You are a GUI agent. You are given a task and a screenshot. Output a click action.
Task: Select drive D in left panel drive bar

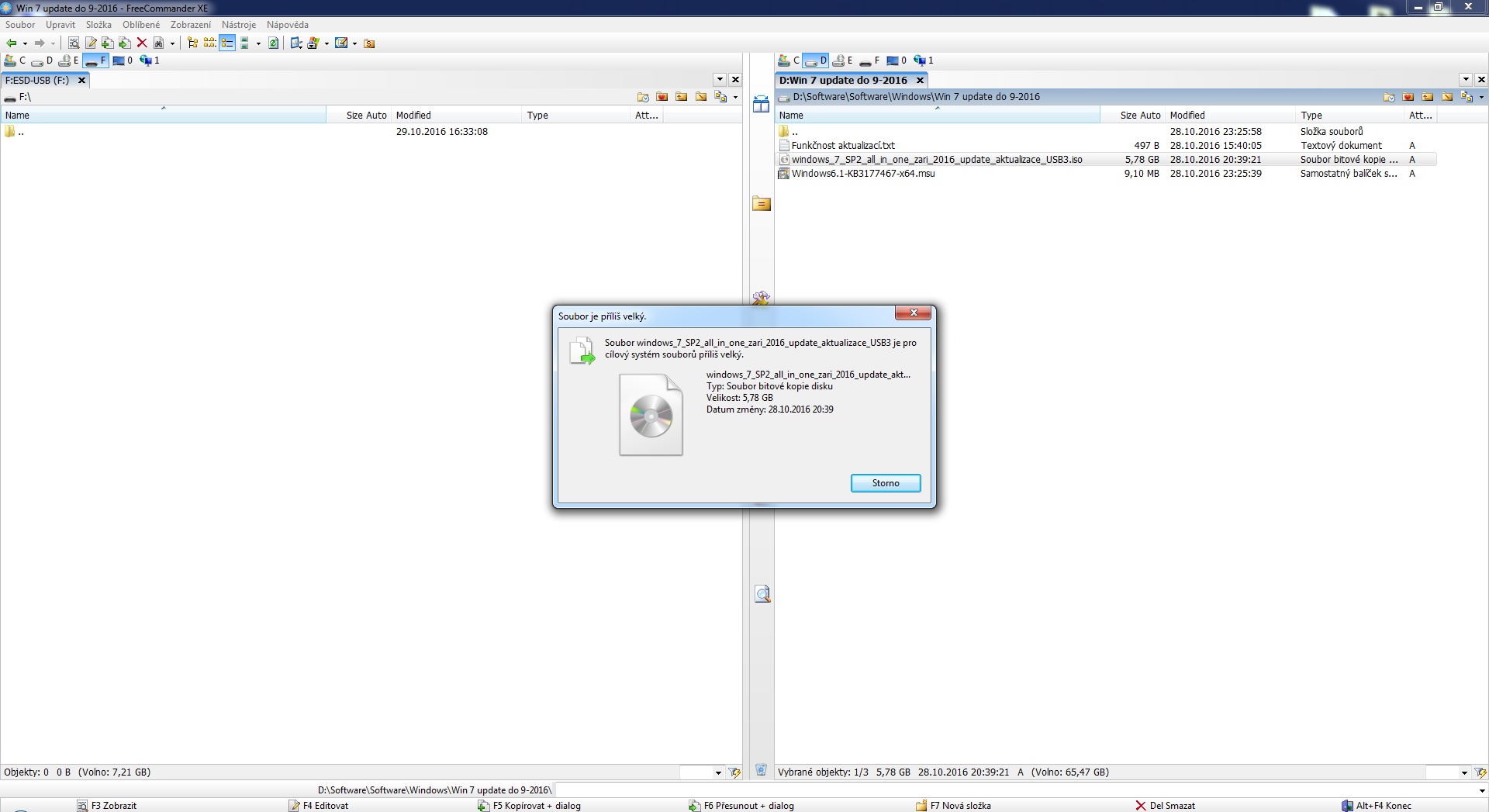[42, 60]
